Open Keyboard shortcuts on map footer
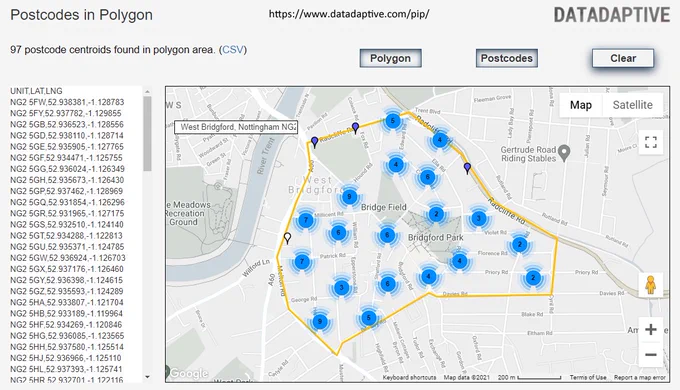 coord(409,377)
